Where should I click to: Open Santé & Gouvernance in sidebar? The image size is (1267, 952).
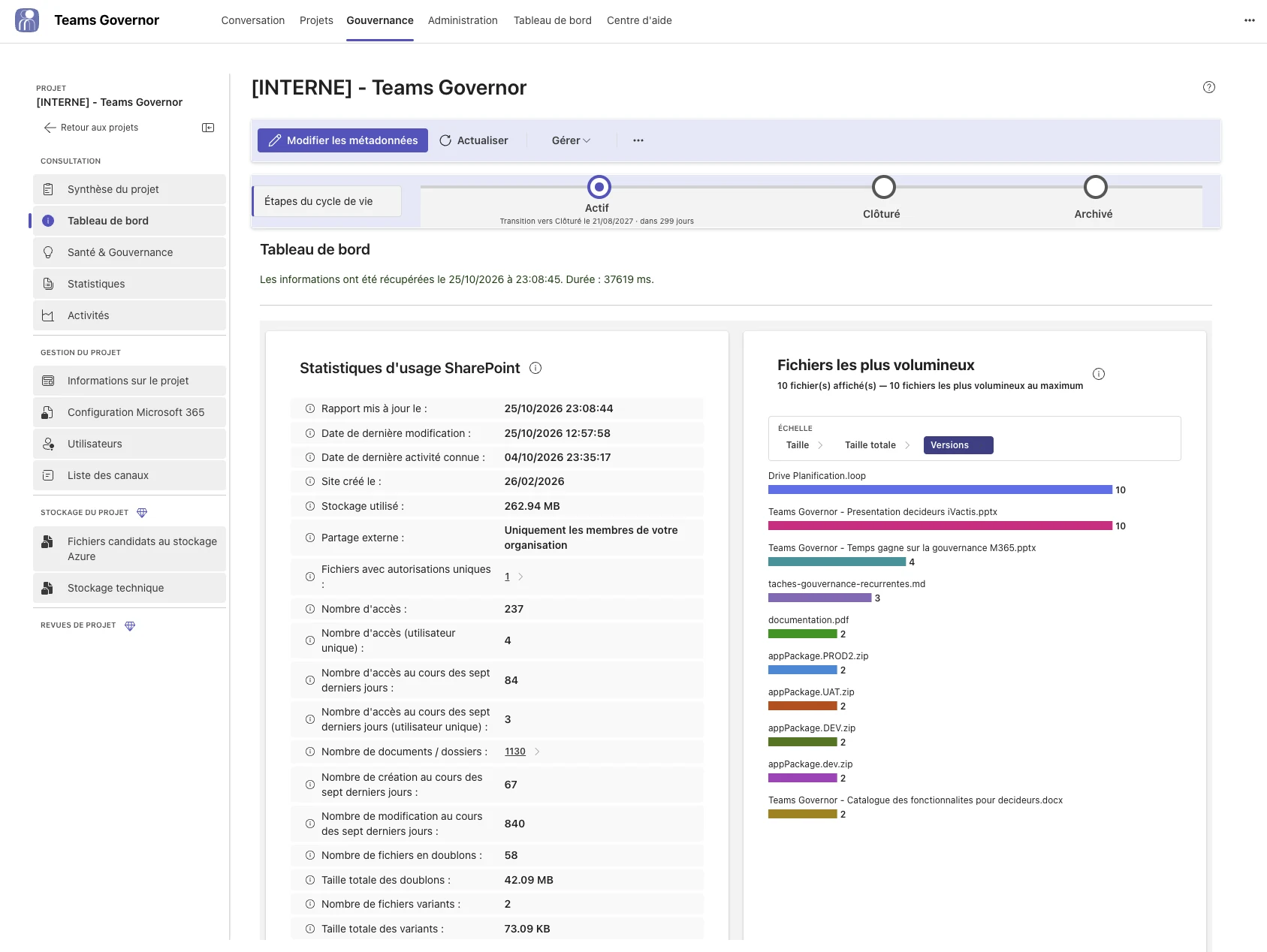129,252
